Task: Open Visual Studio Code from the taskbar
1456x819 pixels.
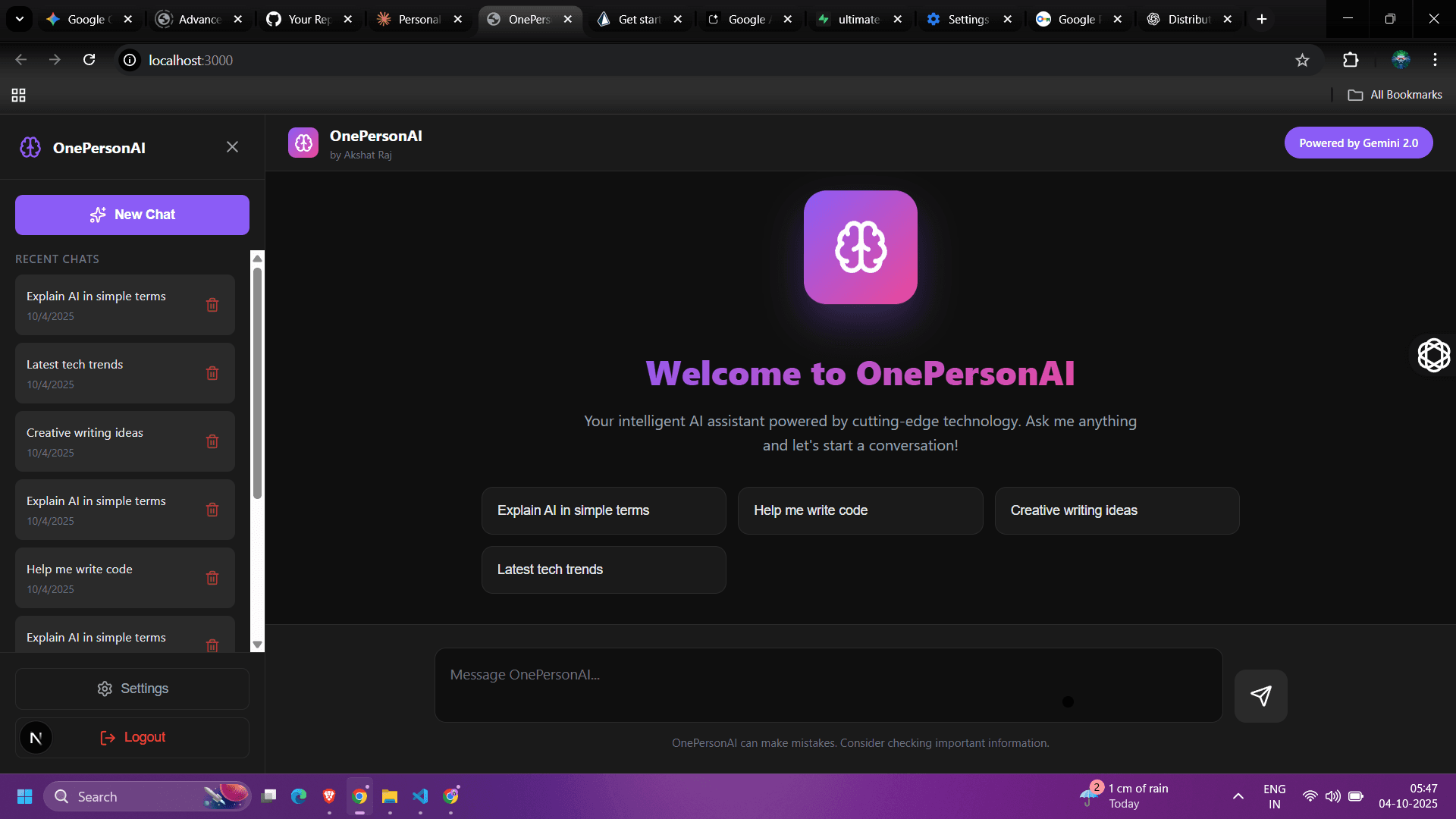Action: click(x=420, y=796)
